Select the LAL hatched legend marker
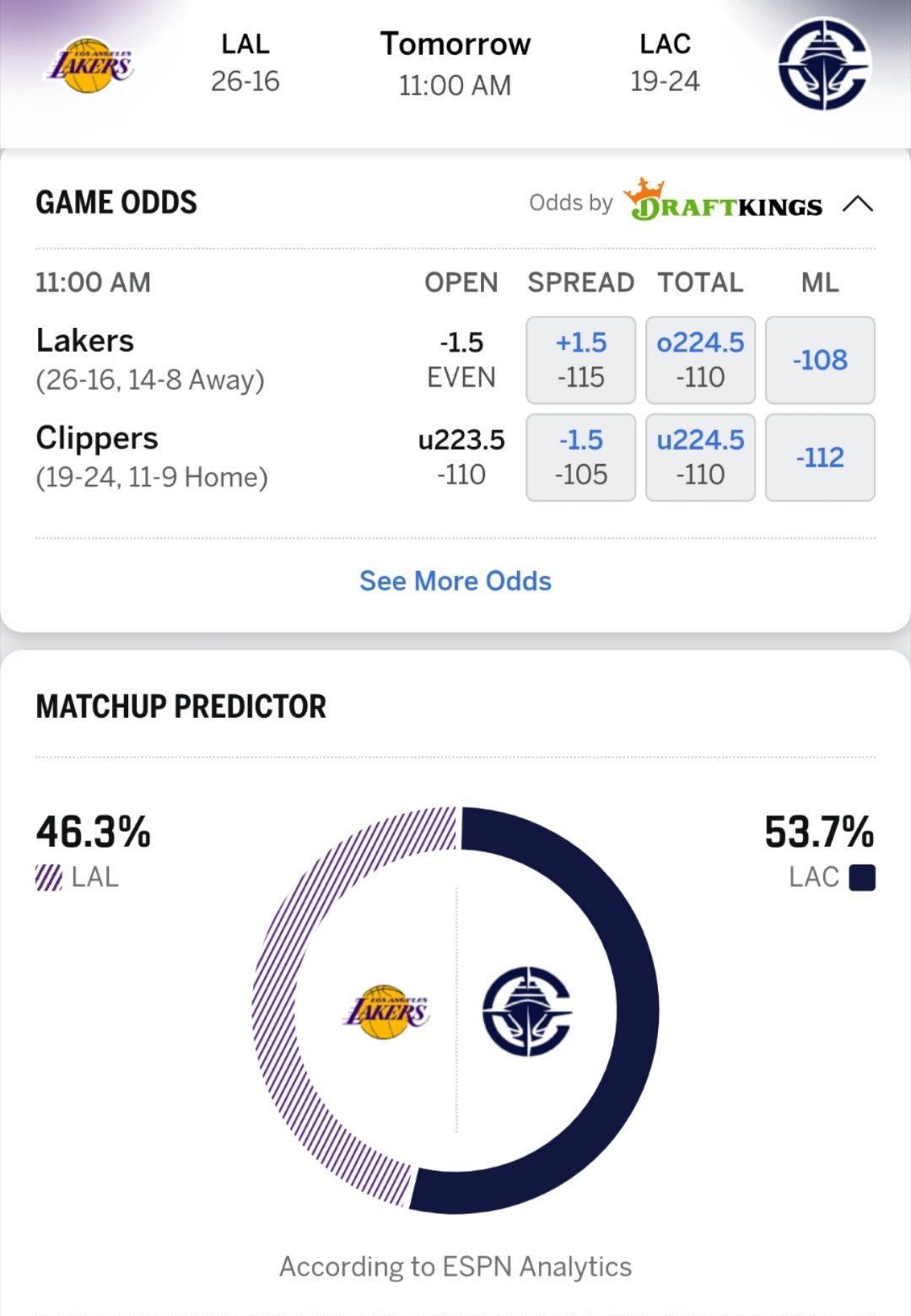Screen dimensions: 911x1316 [51, 876]
